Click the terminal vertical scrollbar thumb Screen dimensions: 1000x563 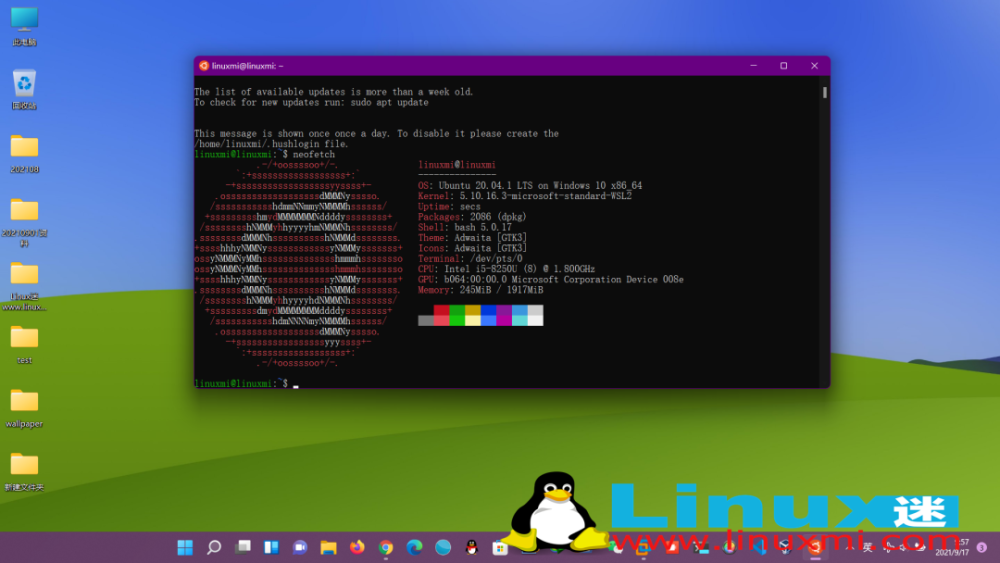(x=824, y=92)
